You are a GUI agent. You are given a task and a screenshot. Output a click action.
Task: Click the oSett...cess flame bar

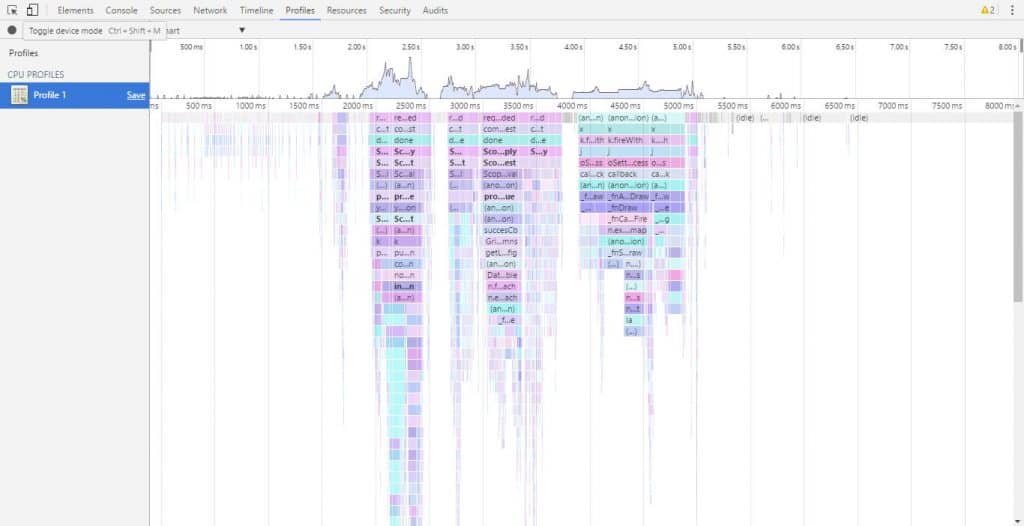coord(628,163)
